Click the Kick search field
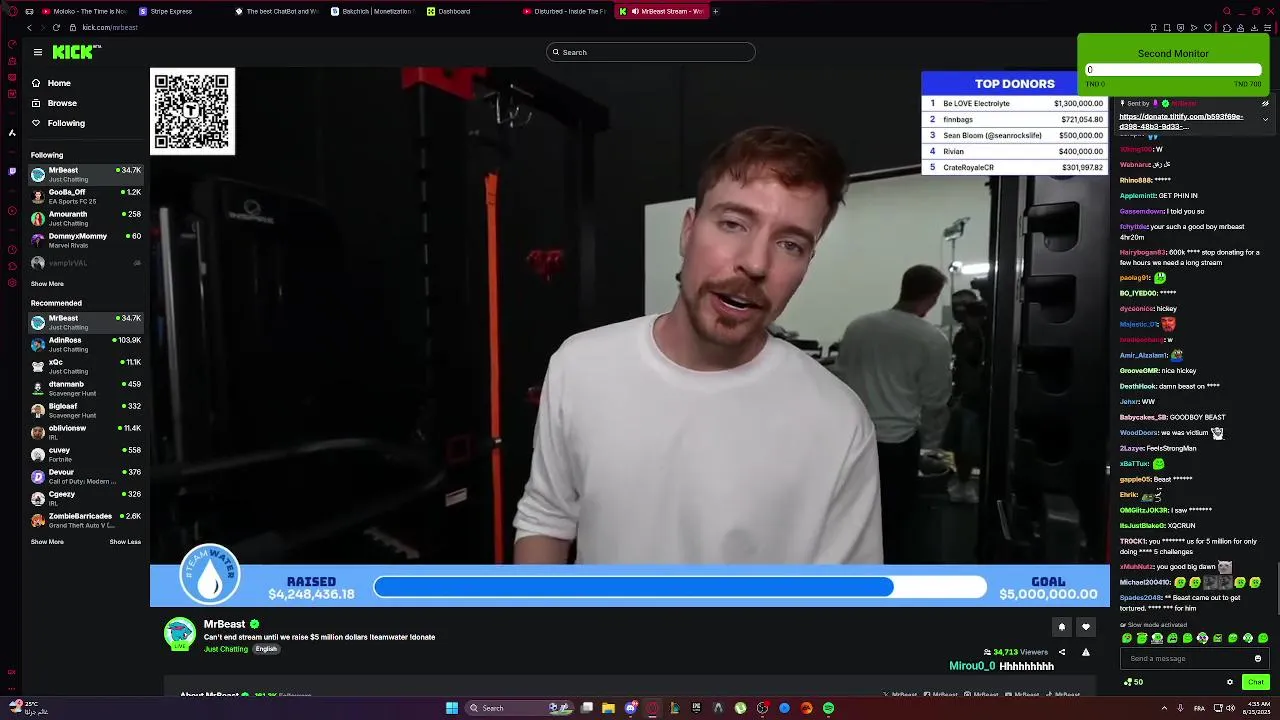 (651, 52)
